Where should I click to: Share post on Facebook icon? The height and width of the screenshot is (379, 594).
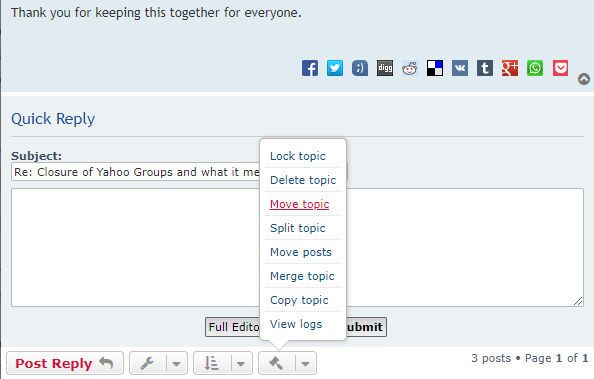click(x=310, y=68)
